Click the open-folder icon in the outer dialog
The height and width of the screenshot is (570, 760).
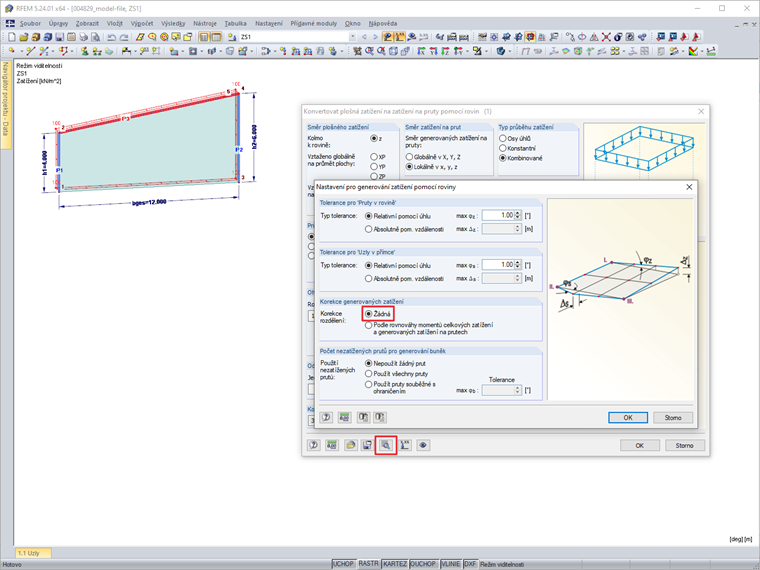[x=350, y=445]
